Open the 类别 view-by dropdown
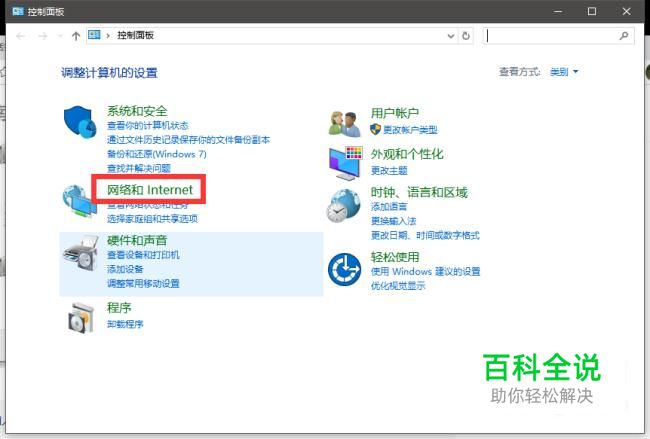 tap(564, 72)
